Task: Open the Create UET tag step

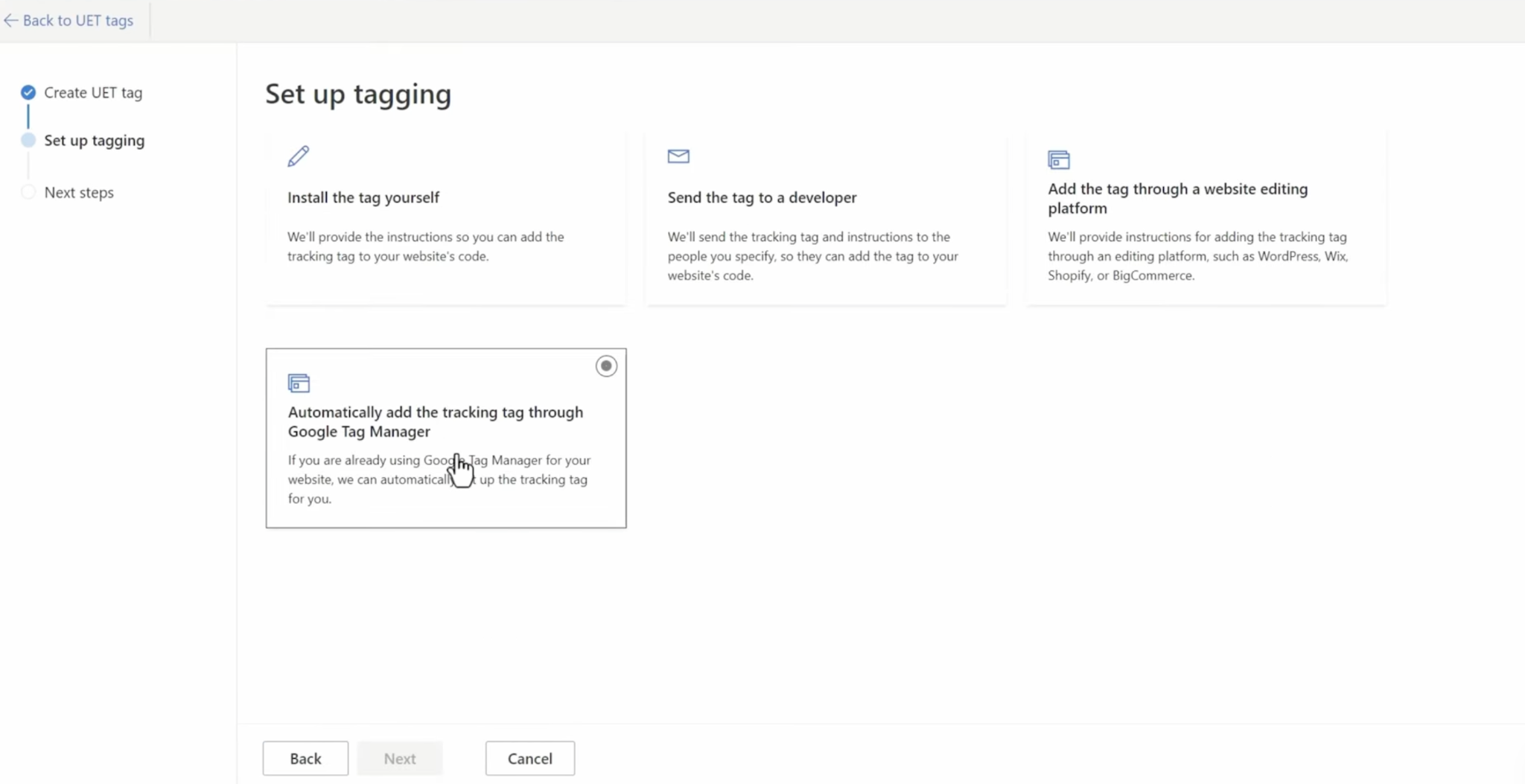Action: [x=93, y=92]
